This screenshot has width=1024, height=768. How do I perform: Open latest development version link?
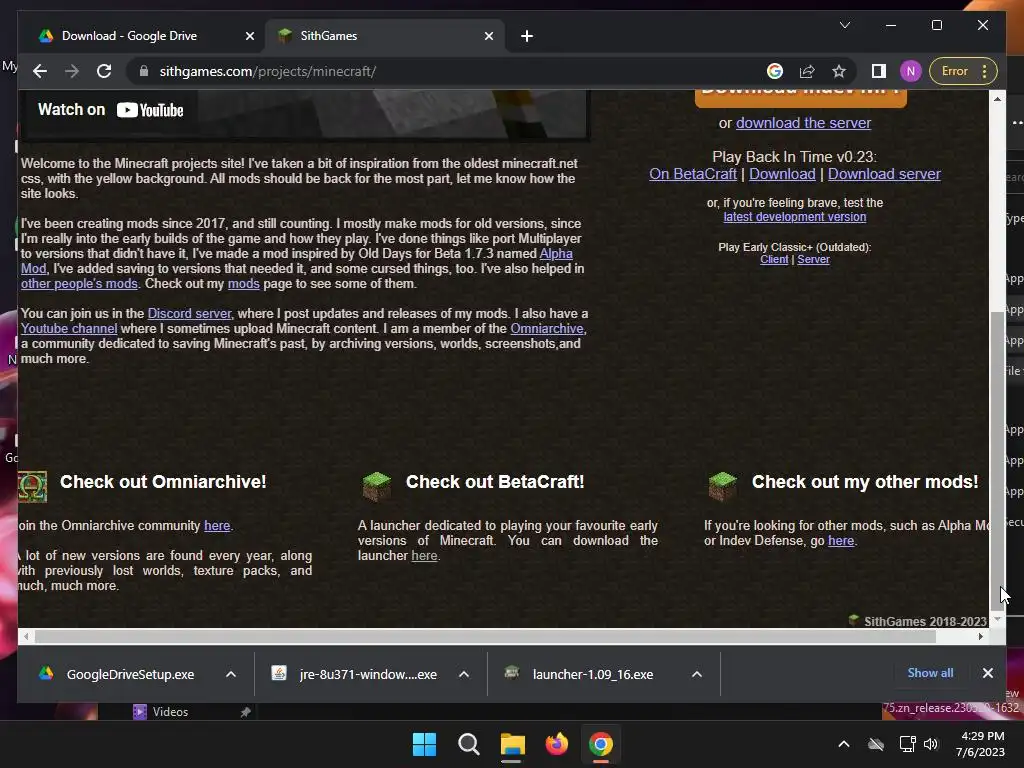(795, 217)
